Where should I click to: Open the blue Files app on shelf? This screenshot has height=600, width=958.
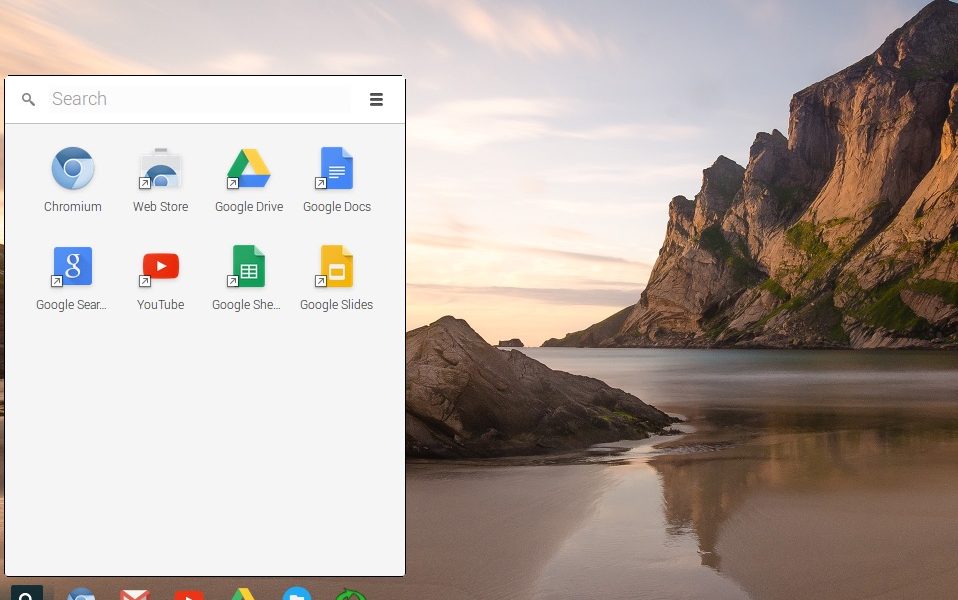(297, 594)
